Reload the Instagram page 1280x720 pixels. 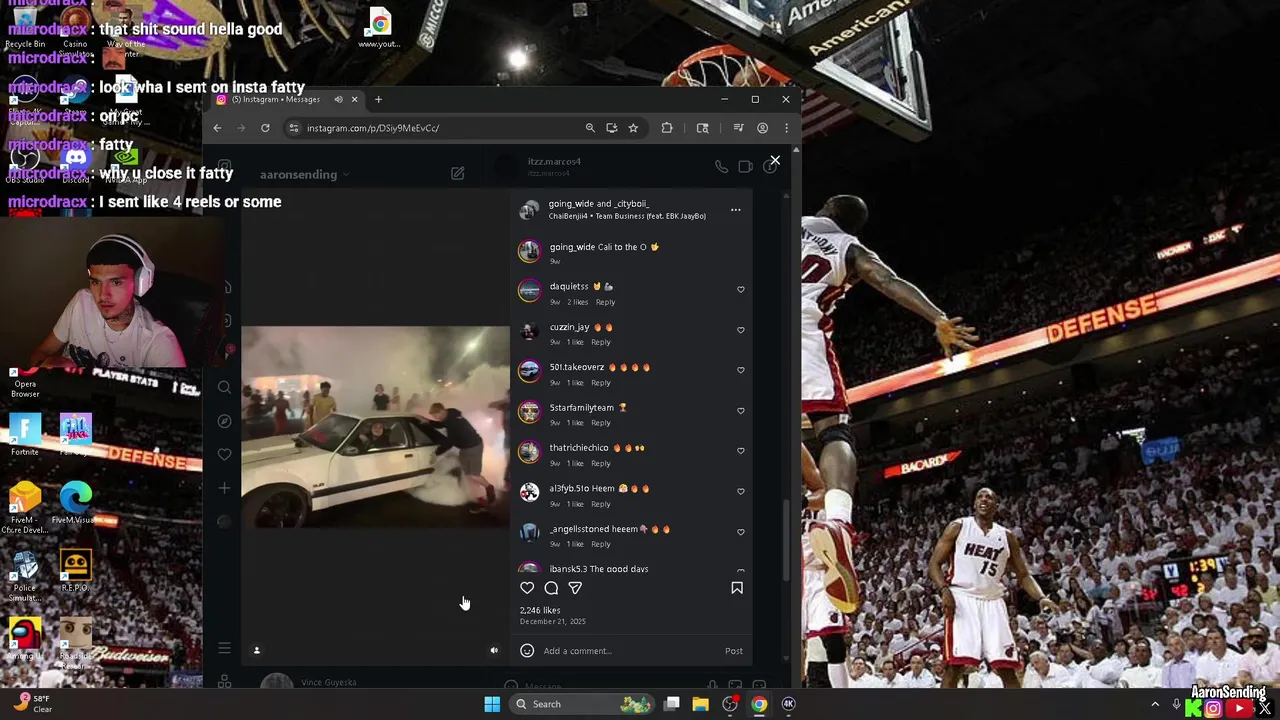click(265, 128)
